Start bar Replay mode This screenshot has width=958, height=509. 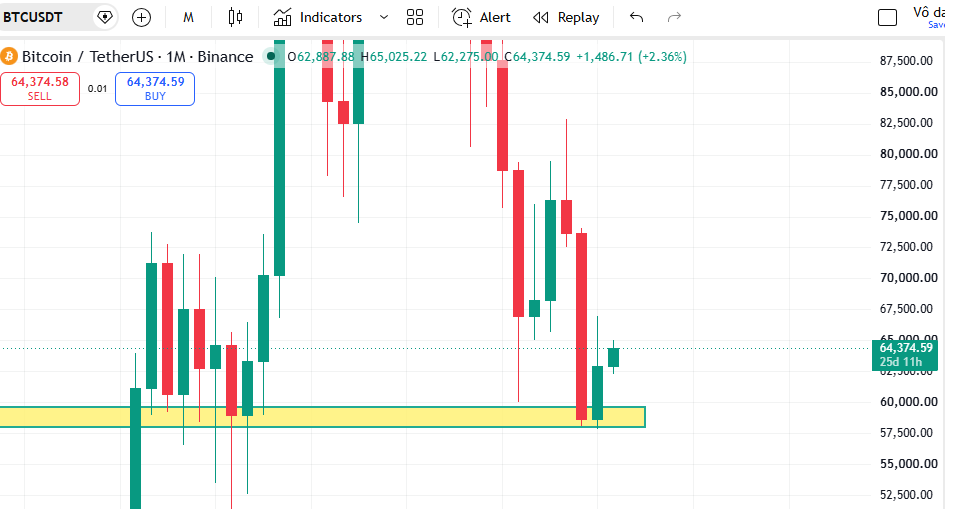pyautogui.click(x=566, y=17)
